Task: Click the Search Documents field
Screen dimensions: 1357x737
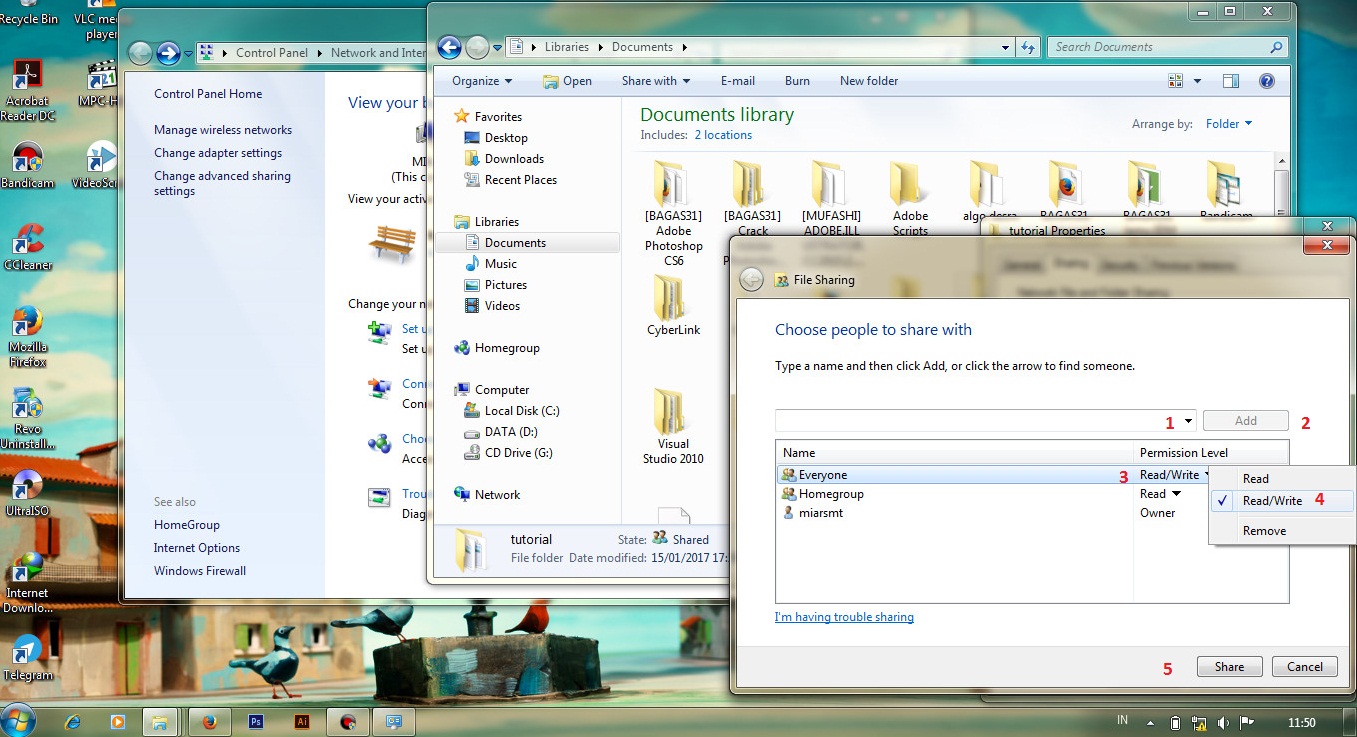Action: [1160, 47]
